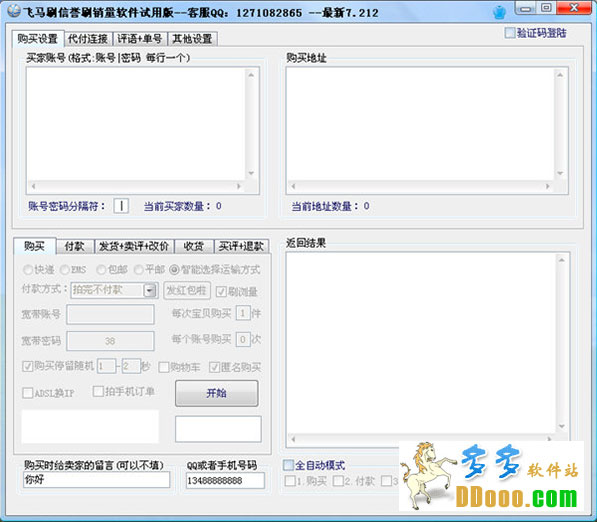This screenshot has width=597, height=522.
Task: Switch to the 购买设置 tab
Action: click(38, 39)
